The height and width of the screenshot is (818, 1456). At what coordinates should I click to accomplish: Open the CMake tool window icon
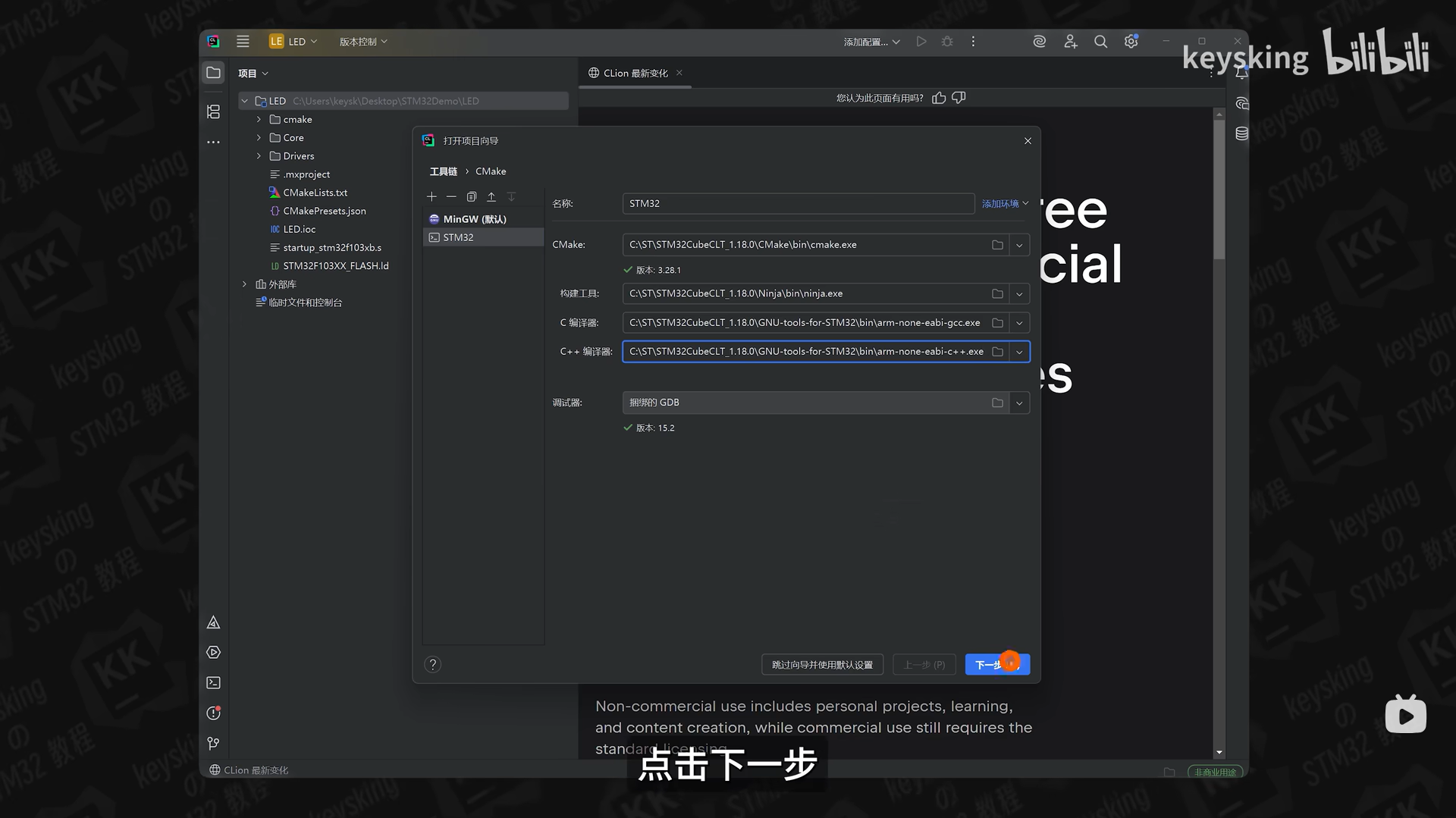[214, 622]
